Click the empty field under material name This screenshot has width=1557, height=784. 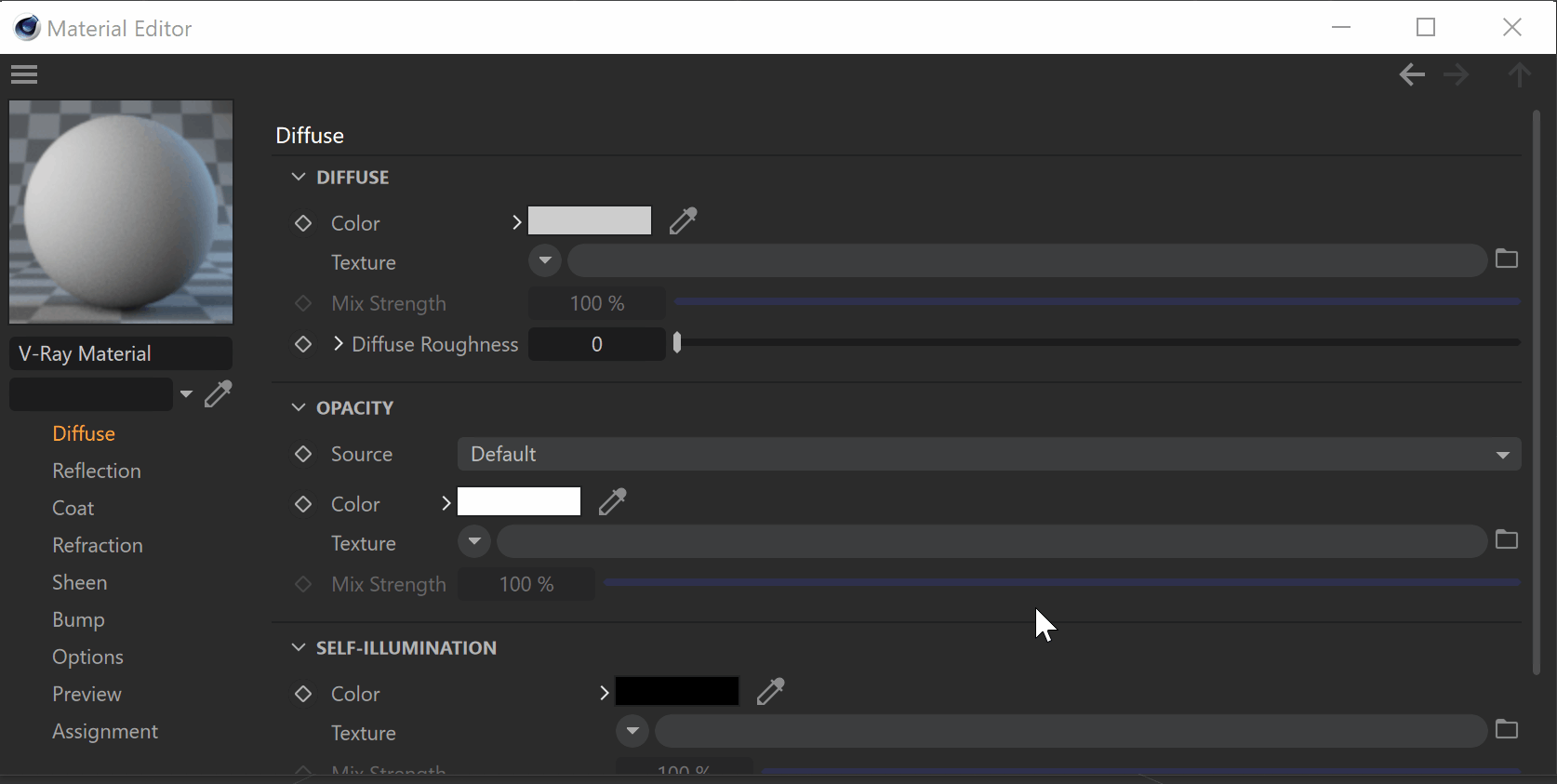click(x=91, y=394)
